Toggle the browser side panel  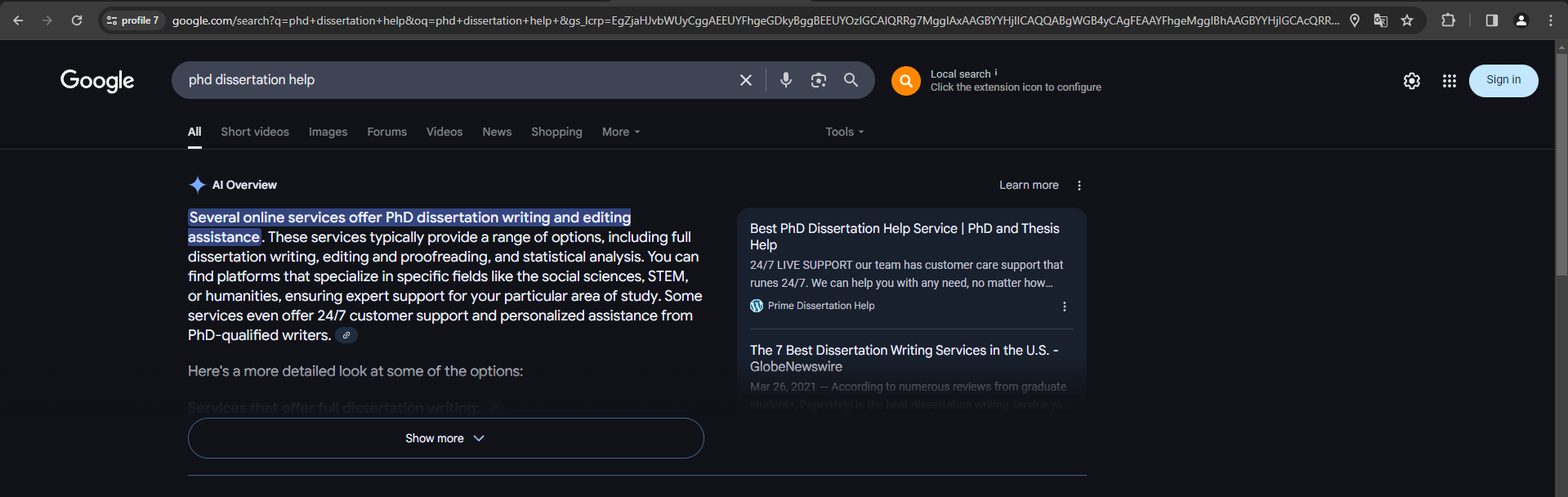click(1492, 20)
